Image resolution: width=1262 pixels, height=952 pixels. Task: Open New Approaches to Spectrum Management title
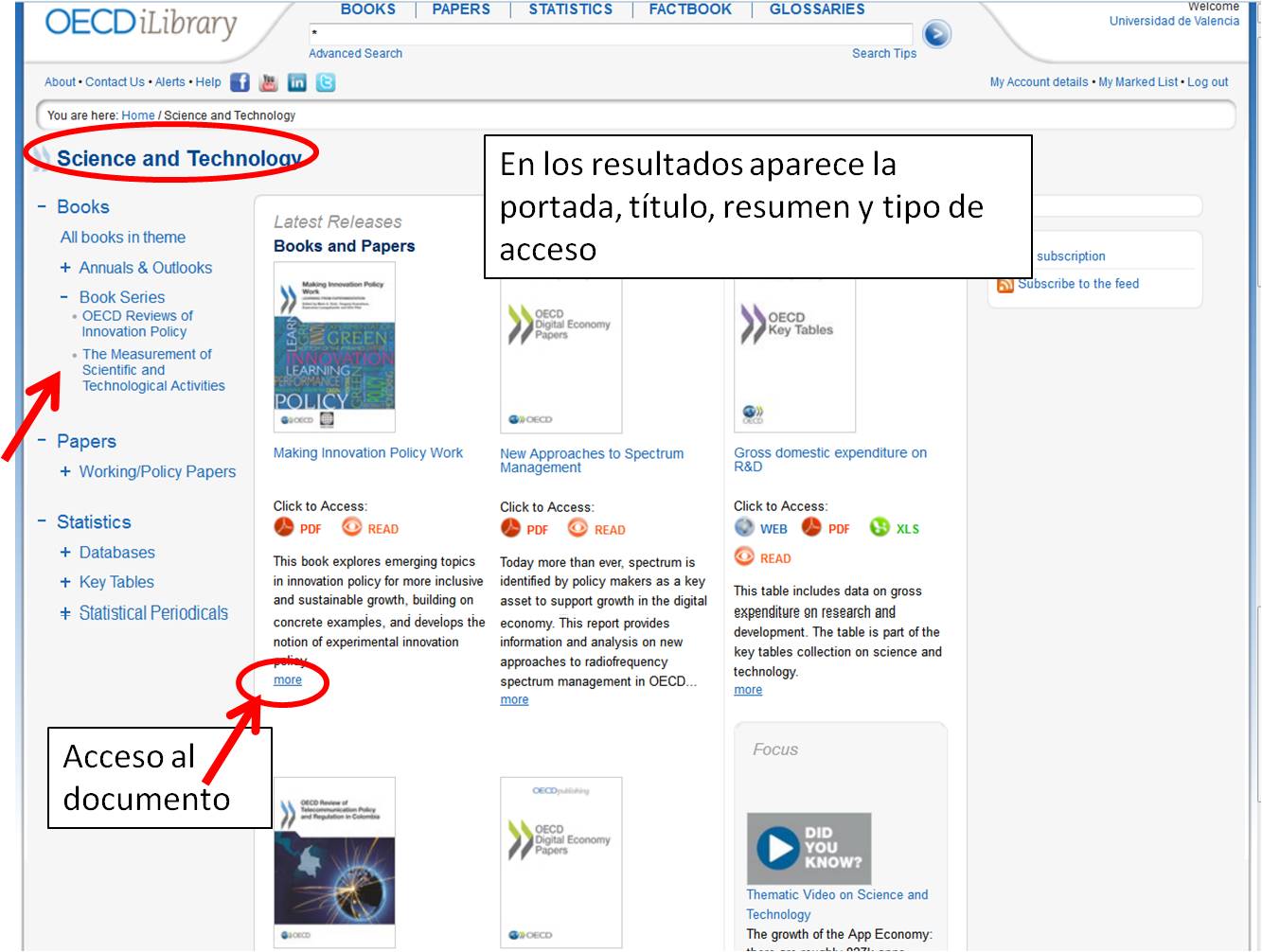[592, 461]
